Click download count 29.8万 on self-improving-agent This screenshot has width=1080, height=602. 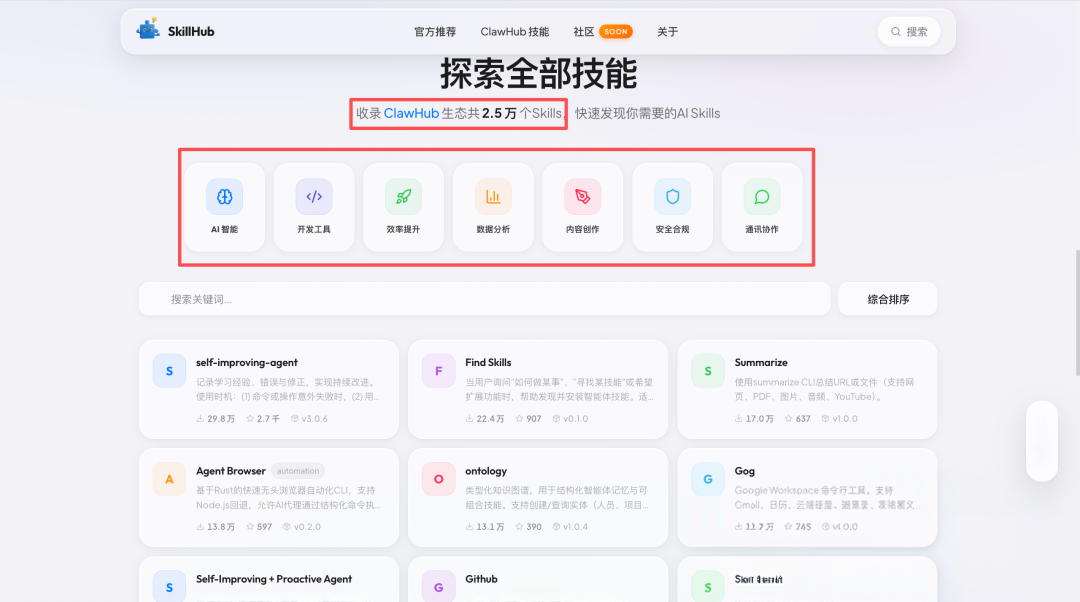[216, 419]
